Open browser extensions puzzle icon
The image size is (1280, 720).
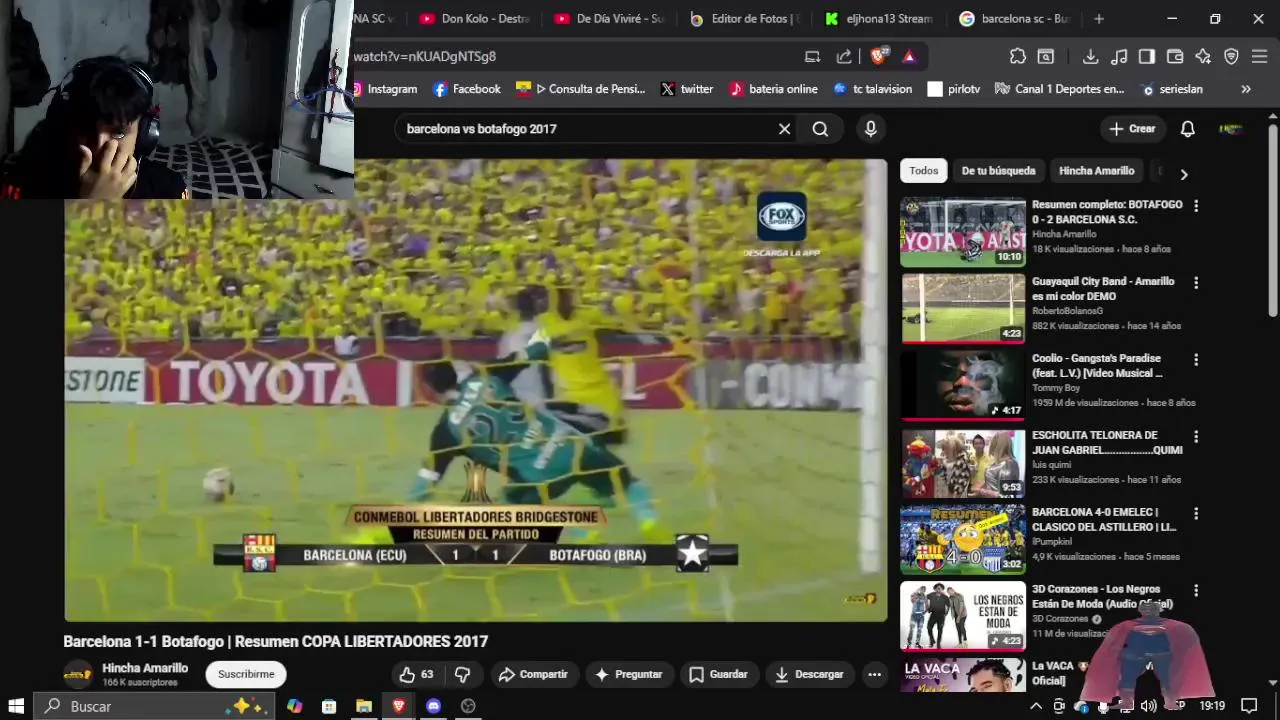[1018, 56]
